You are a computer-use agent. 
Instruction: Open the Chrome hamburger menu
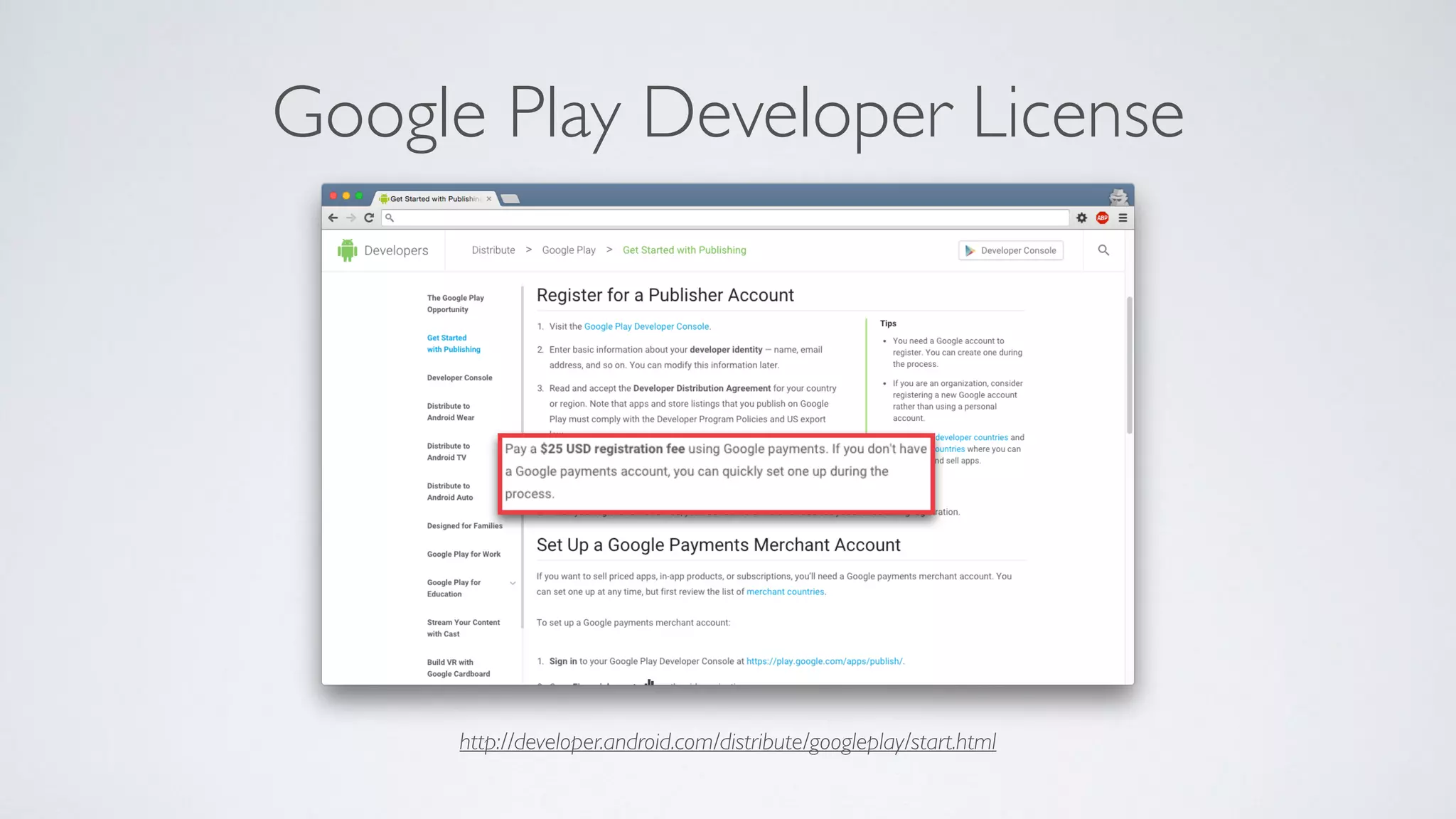pyautogui.click(x=1123, y=218)
